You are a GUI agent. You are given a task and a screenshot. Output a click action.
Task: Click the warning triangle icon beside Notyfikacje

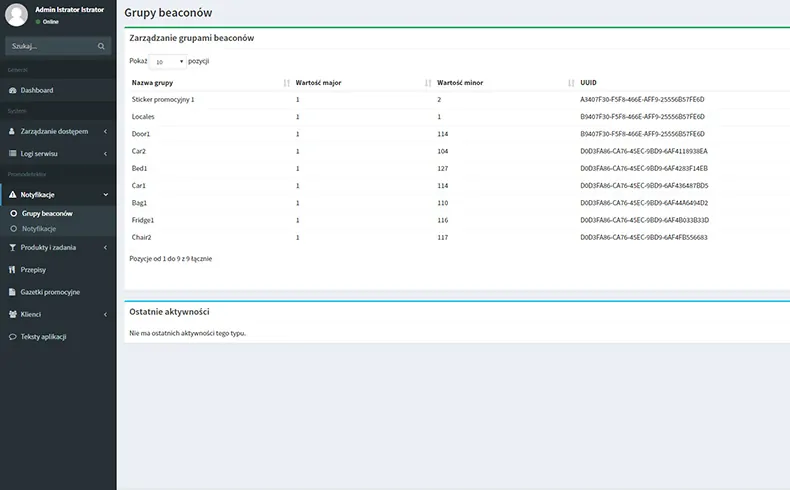[x=12, y=194]
